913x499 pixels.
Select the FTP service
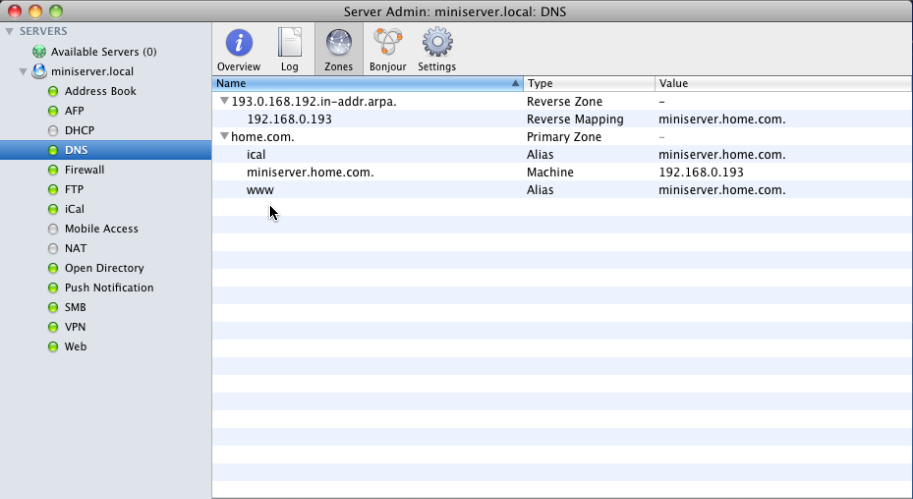coord(74,189)
